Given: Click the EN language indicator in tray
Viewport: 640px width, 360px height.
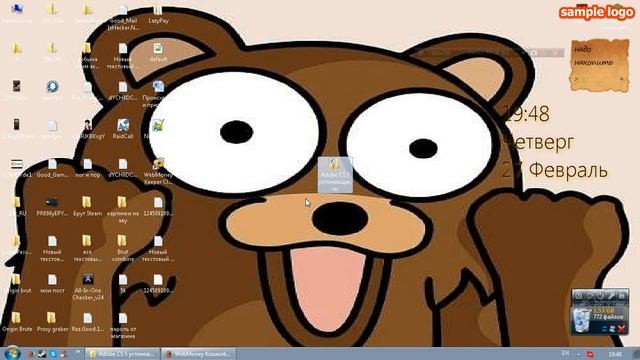Looking at the screenshot, I should [565, 353].
